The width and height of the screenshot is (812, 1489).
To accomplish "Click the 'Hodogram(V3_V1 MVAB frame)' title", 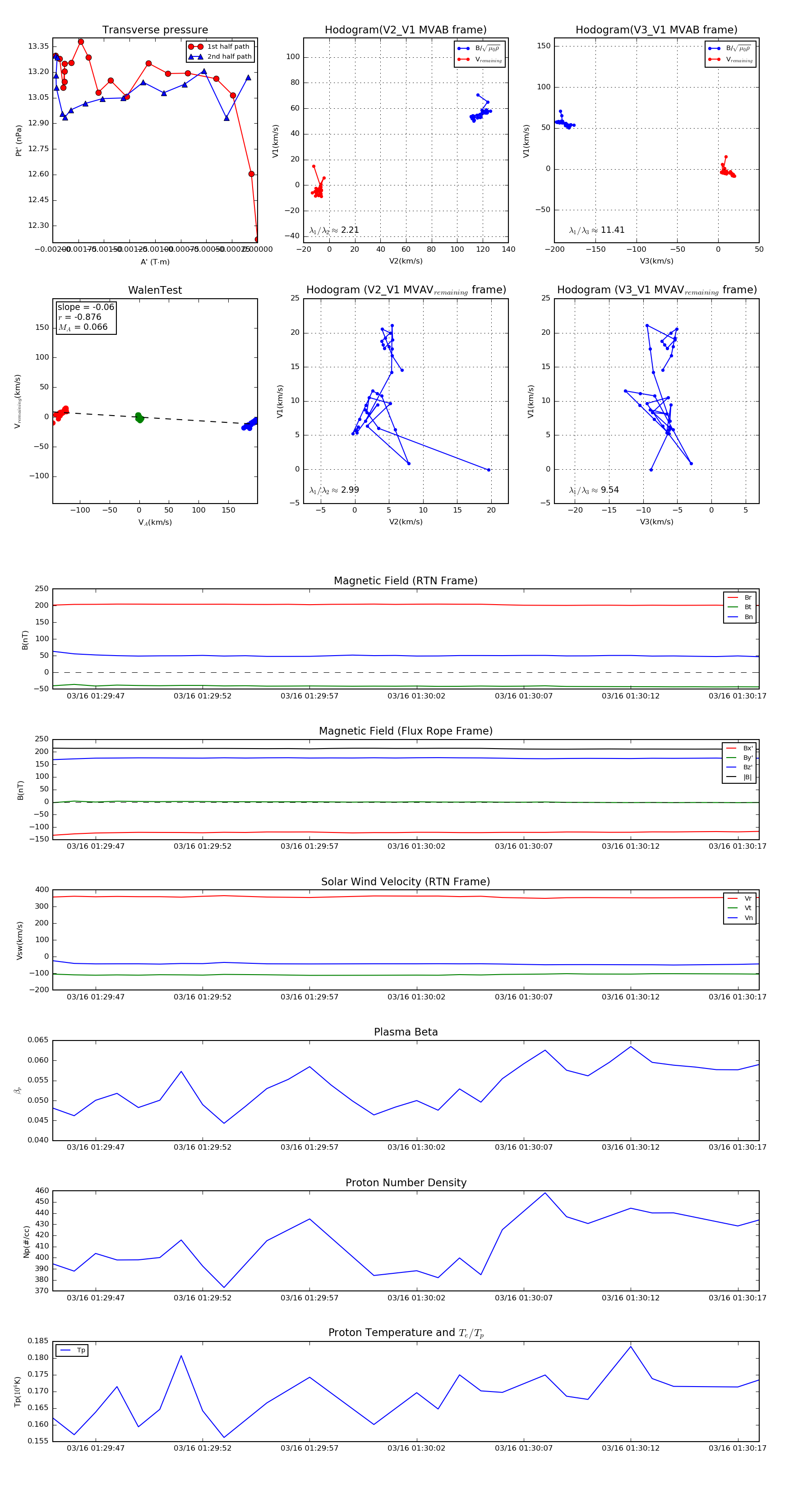I will (x=656, y=30).
